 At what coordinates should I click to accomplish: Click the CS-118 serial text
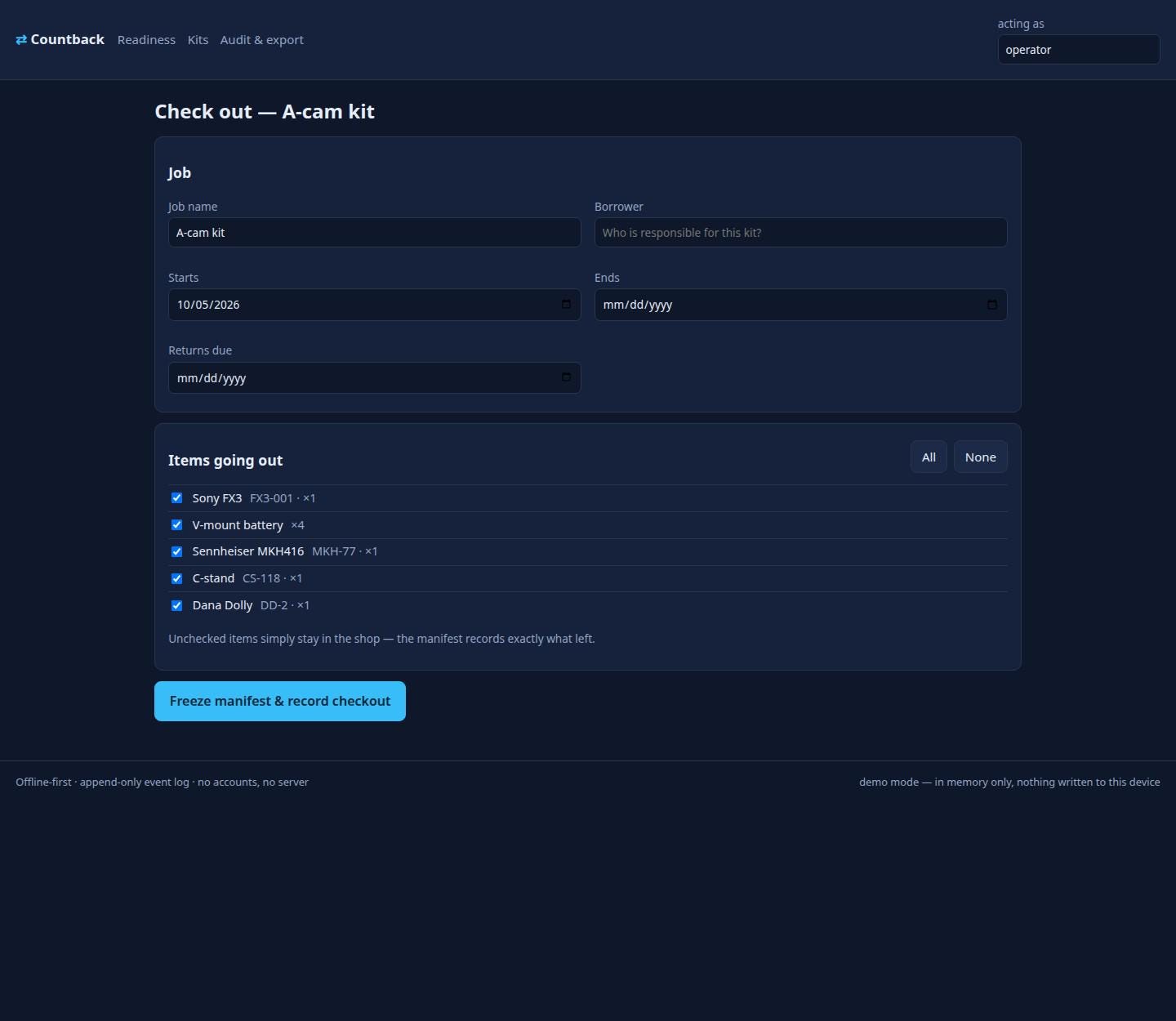(x=261, y=578)
